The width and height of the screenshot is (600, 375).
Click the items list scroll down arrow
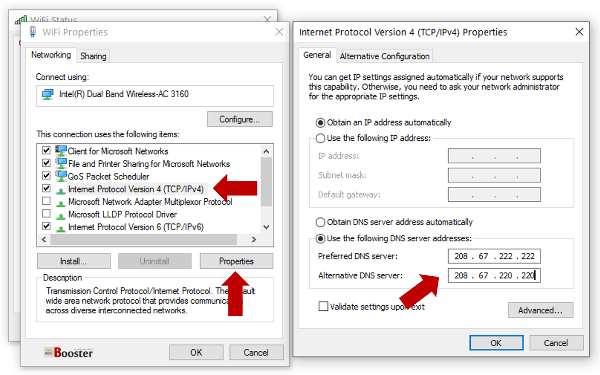coord(266,227)
